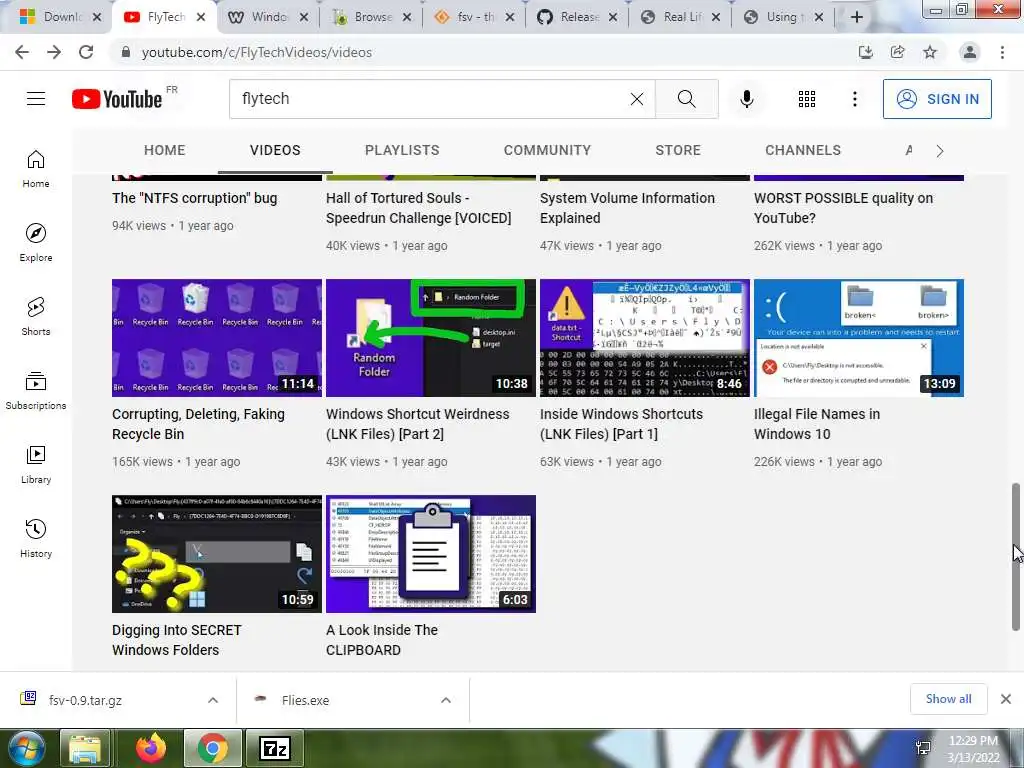1024x768 pixels.
Task: Expand options for fsv-0.9.tar.gz download
Action: tap(213, 700)
